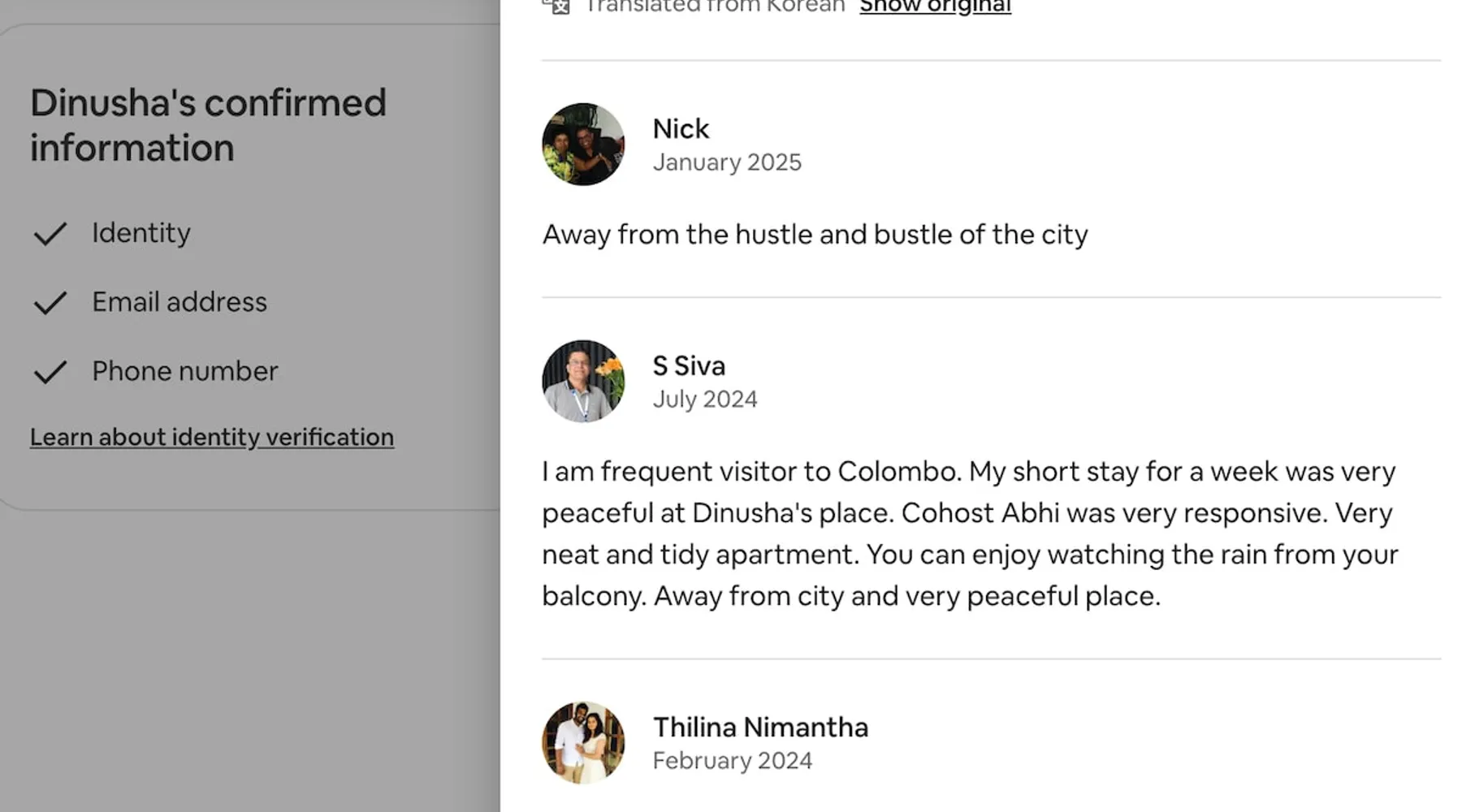This screenshot has height=812, width=1462.
Task: Click the translation icon beside 'Translated from Korean'
Action: [557, 6]
